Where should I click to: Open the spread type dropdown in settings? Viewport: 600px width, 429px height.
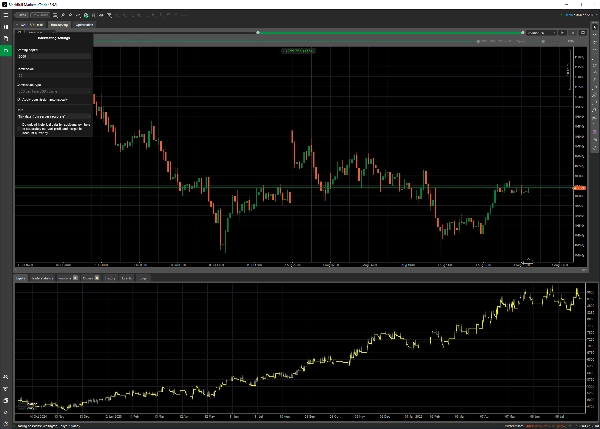click(x=54, y=91)
